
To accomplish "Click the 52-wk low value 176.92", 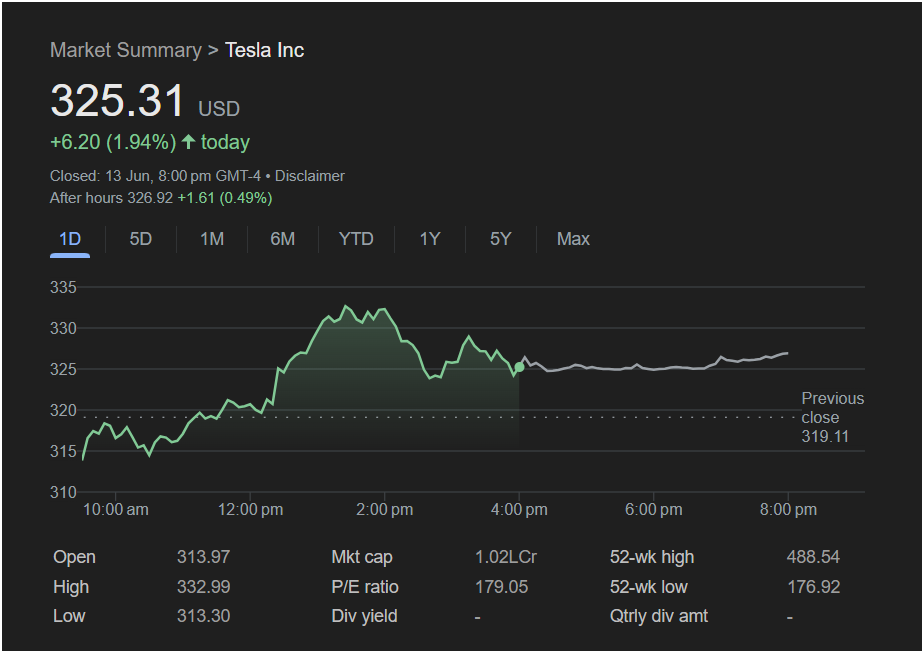I will click(814, 587).
